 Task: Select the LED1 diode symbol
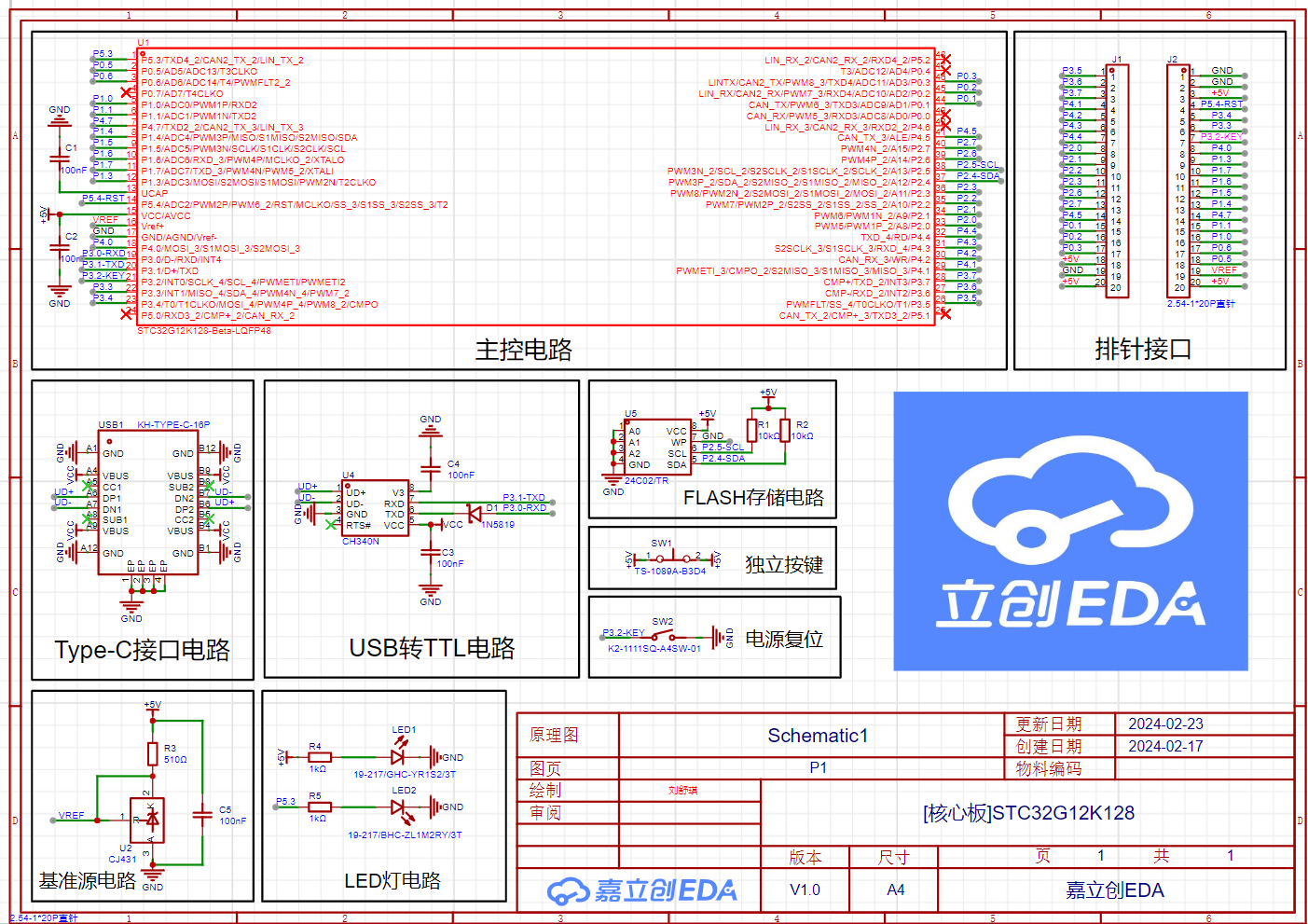pyautogui.click(x=398, y=757)
